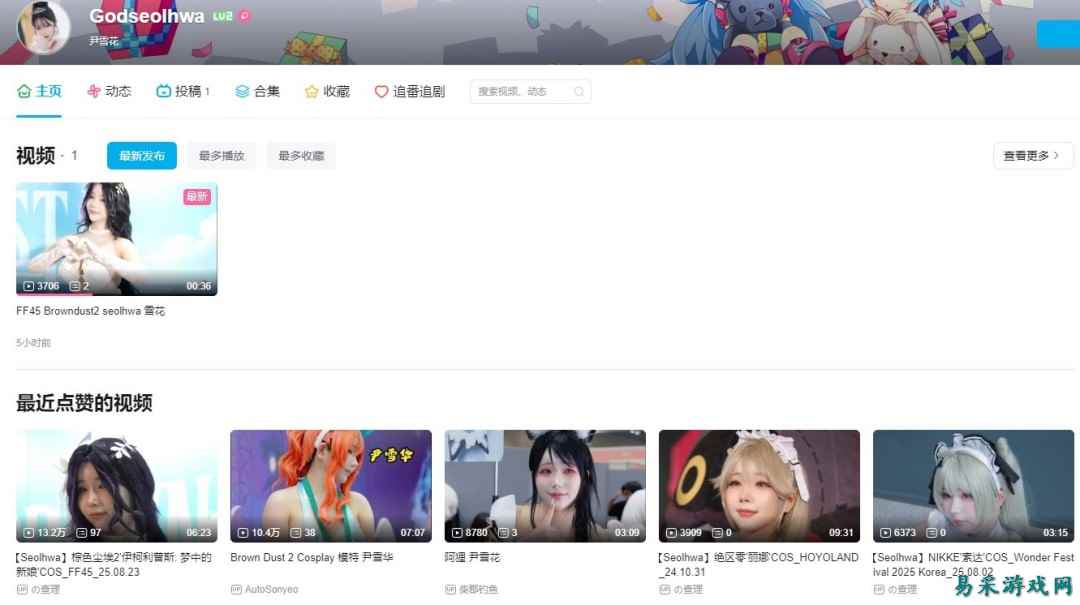Select the 最新发布 sort filter
Screen dimensions: 1080x605
142,156
